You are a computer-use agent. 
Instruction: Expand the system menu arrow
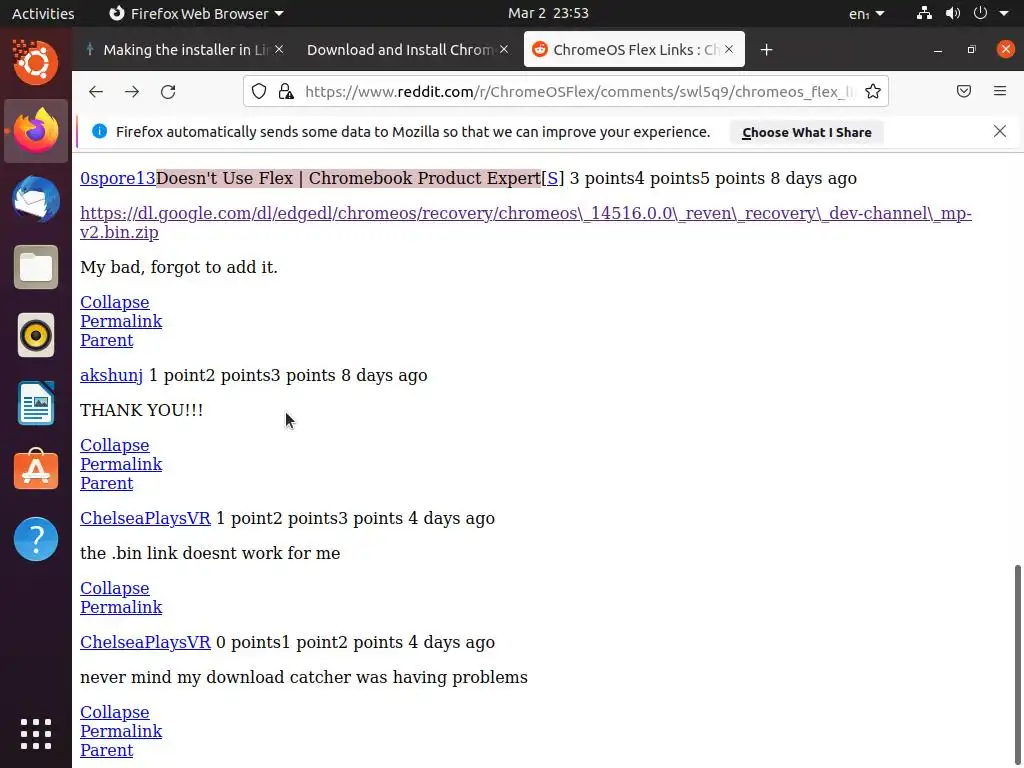1004,13
